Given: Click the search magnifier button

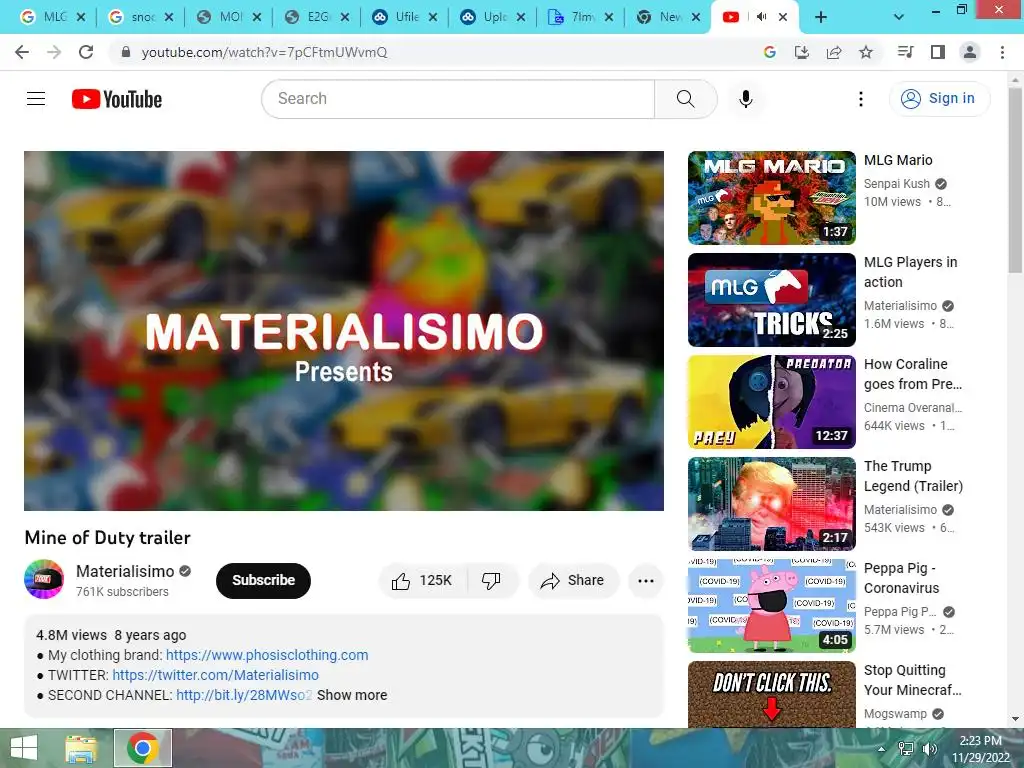Looking at the screenshot, I should 685,99.
